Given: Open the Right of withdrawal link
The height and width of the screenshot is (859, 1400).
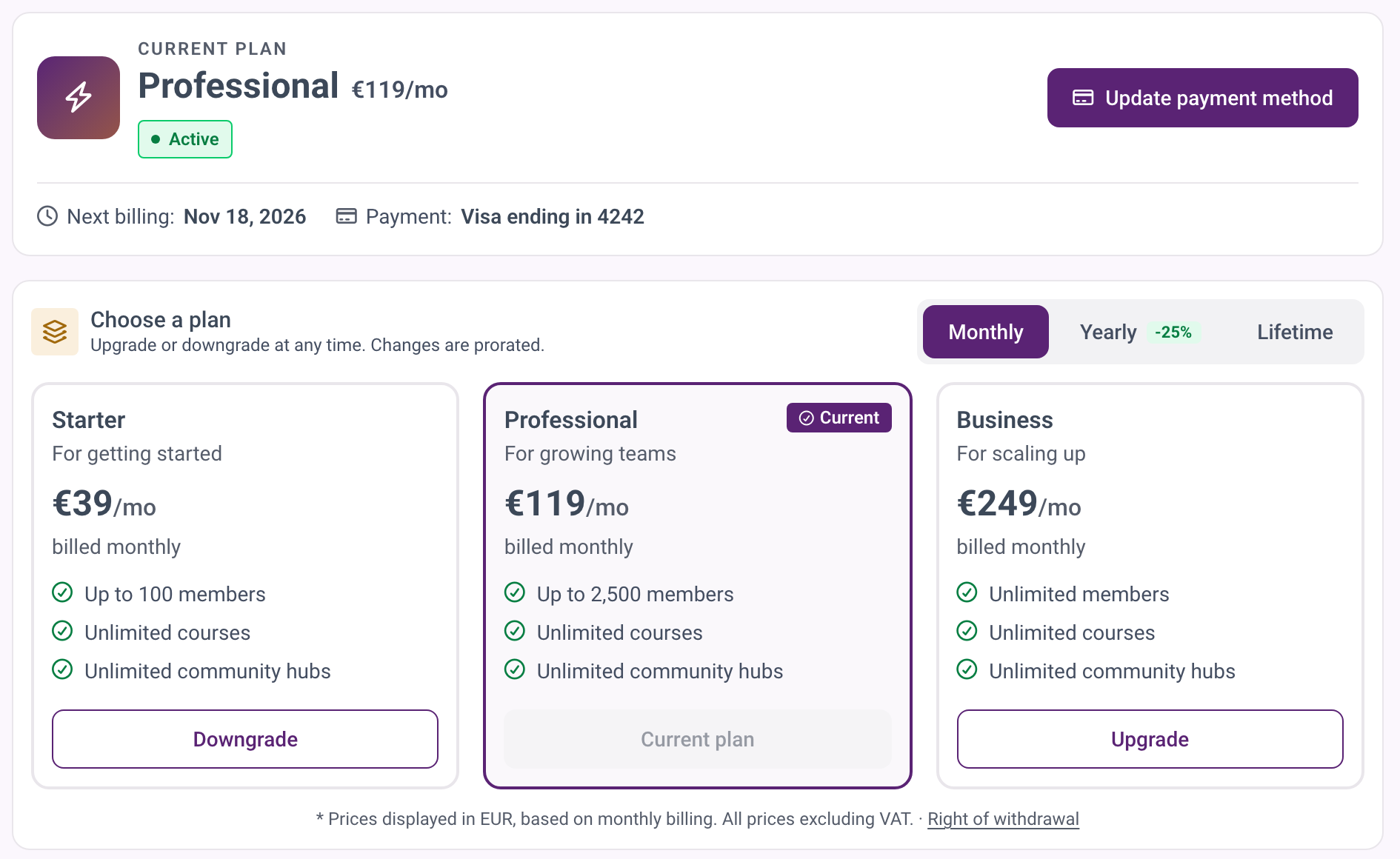Looking at the screenshot, I should (1003, 819).
